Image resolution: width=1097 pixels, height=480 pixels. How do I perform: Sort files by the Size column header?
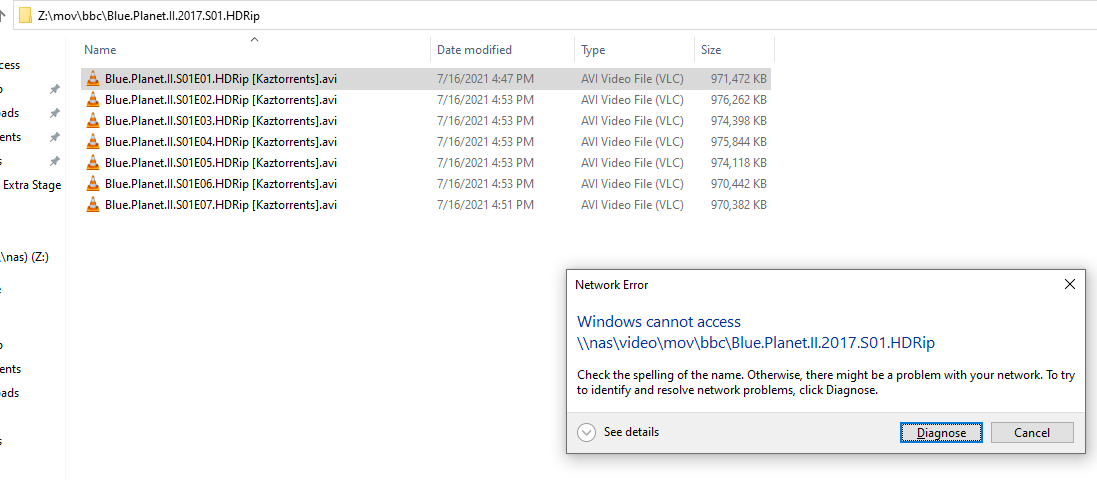coord(711,50)
